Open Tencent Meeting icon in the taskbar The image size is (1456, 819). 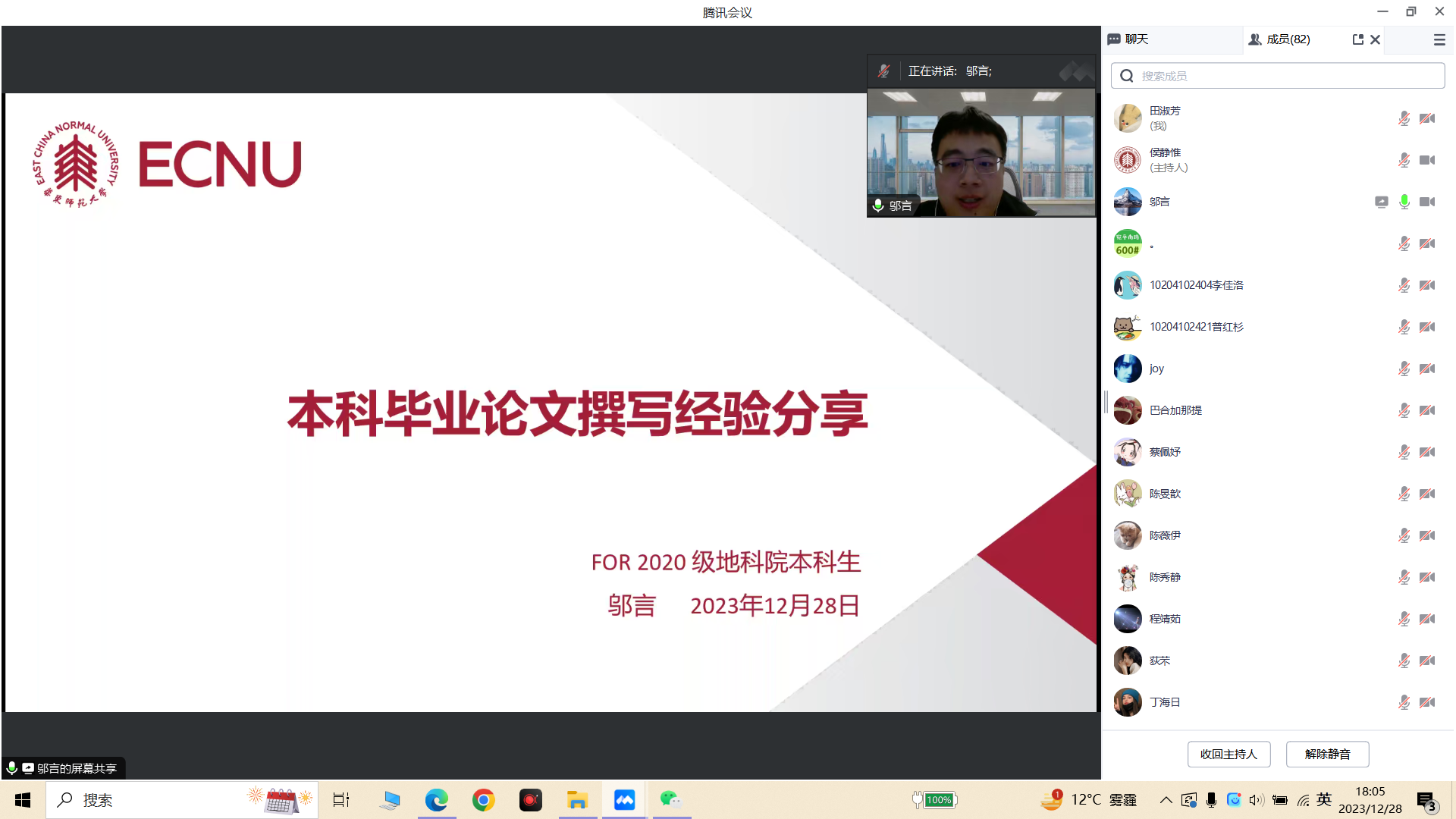624,799
